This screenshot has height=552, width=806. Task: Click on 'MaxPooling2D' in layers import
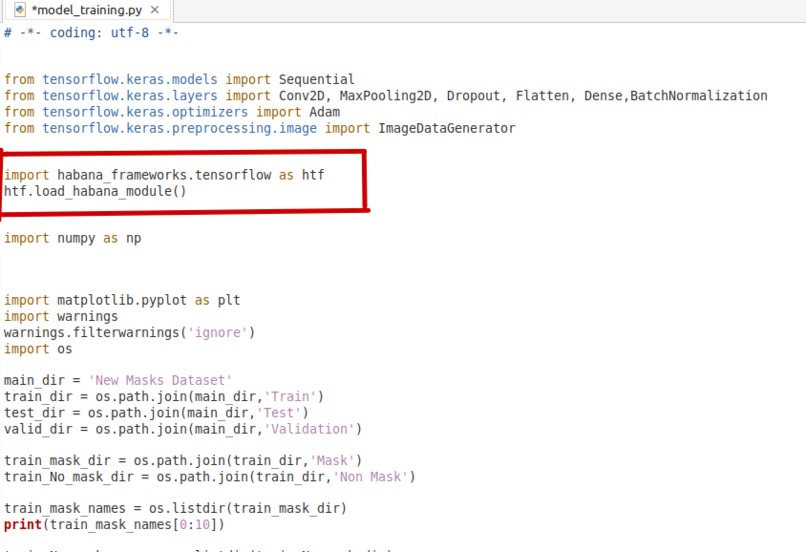coord(385,96)
